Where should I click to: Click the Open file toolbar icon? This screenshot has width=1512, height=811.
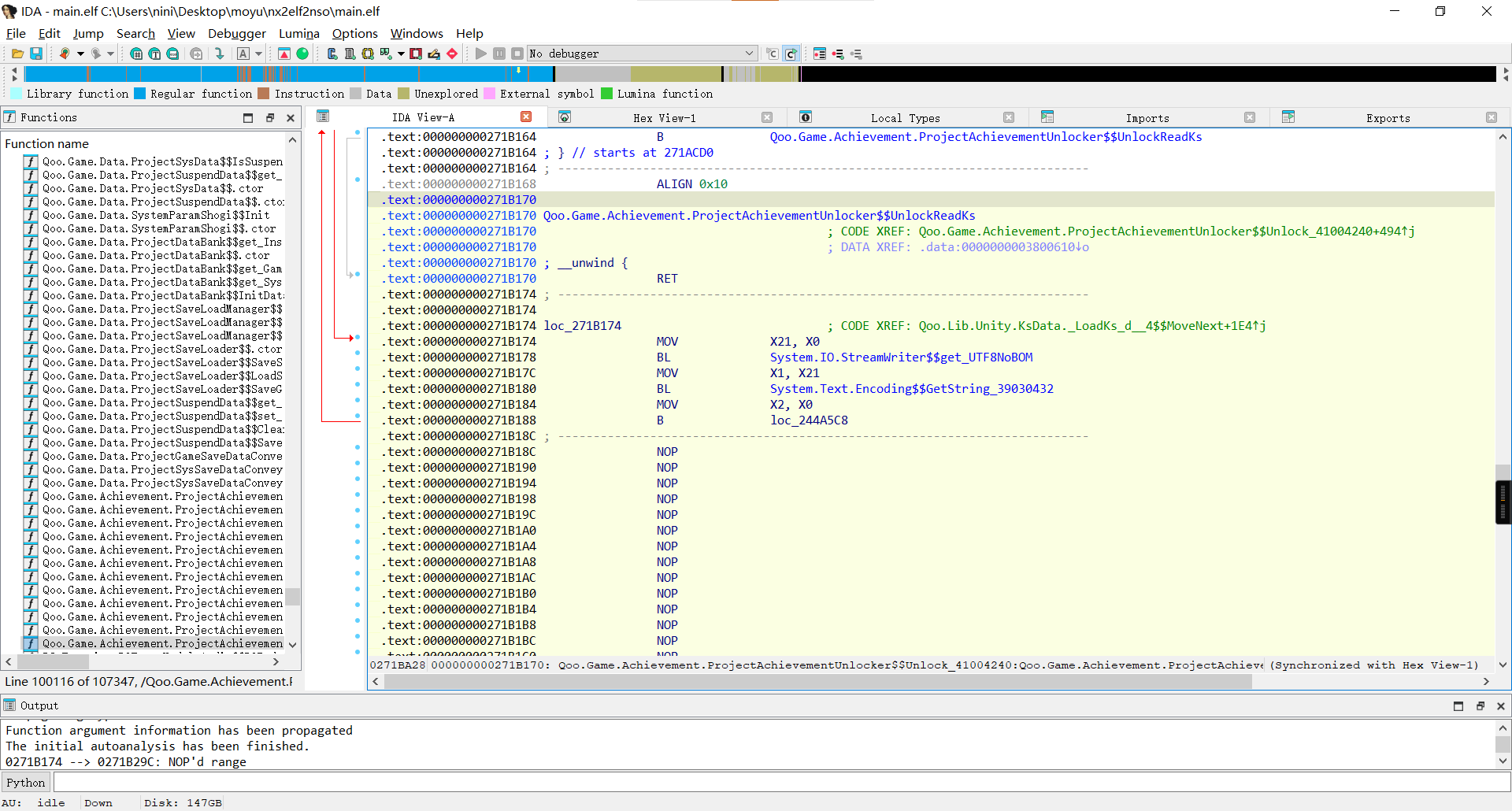pos(17,54)
